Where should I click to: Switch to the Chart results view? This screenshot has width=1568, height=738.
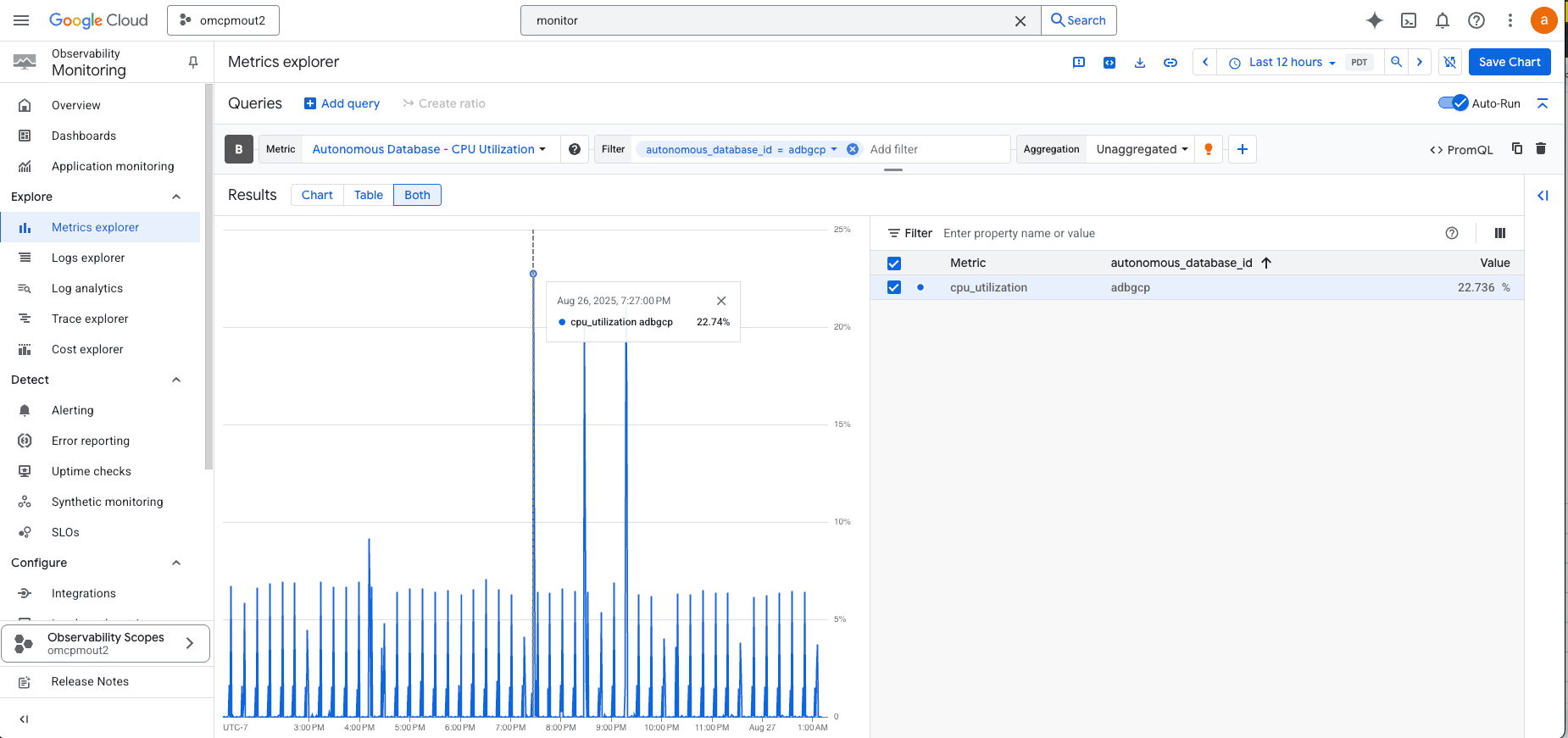point(317,195)
